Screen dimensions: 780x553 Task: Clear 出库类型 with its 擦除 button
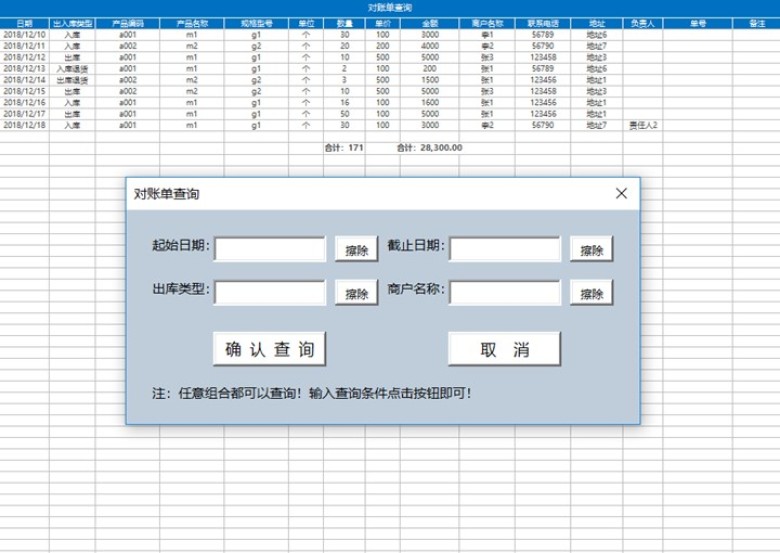click(357, 293)
